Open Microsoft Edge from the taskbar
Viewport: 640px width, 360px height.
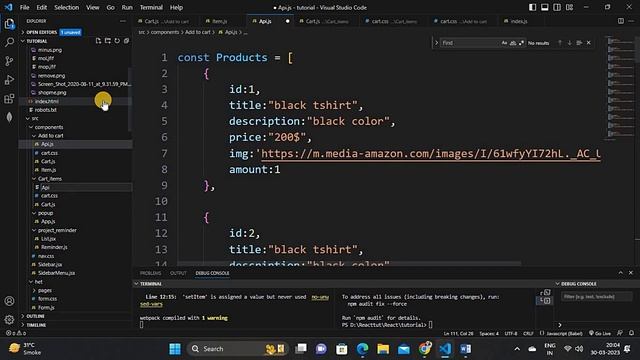pos(362,349)
